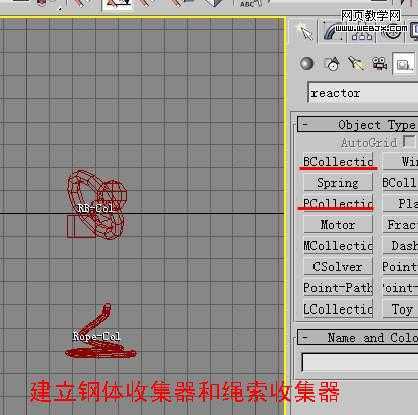The image size is (418, 415).
Task: Click the underlined BCollection button at top
Action: tap(338, 162)
